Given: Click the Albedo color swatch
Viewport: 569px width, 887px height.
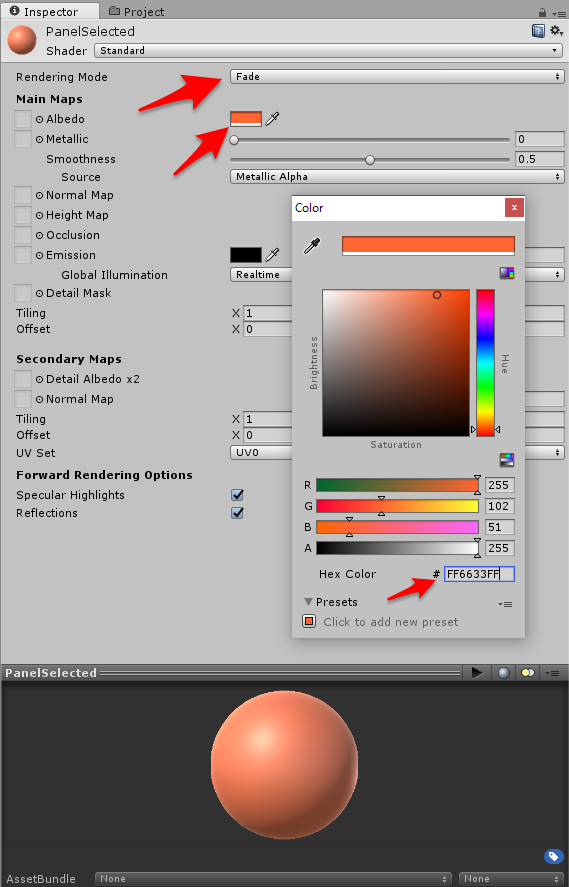Looking at the screenshot, I should click(x=246, y=119).
